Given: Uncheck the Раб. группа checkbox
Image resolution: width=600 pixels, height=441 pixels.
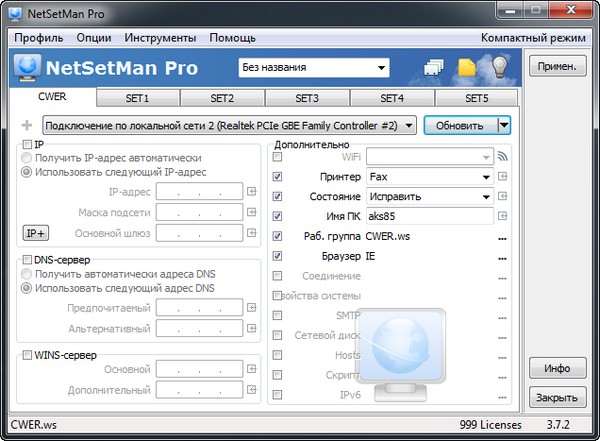Looking at the screenshot, I should point(277,236).
